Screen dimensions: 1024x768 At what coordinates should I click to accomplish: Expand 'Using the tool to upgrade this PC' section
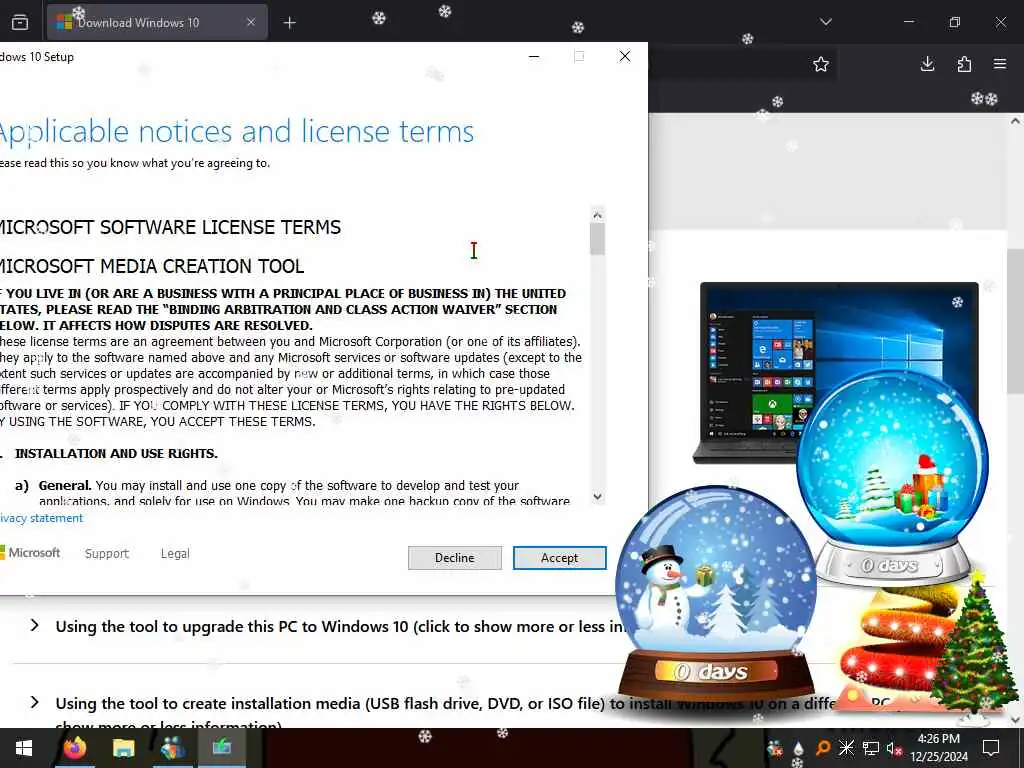point(35,626)
